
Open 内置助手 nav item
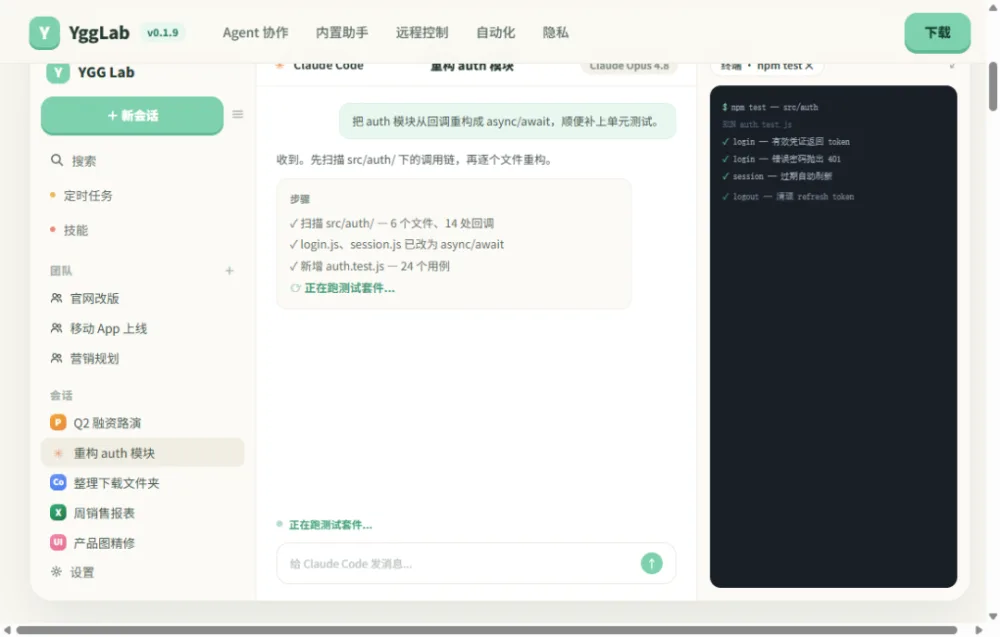point(342,33)
